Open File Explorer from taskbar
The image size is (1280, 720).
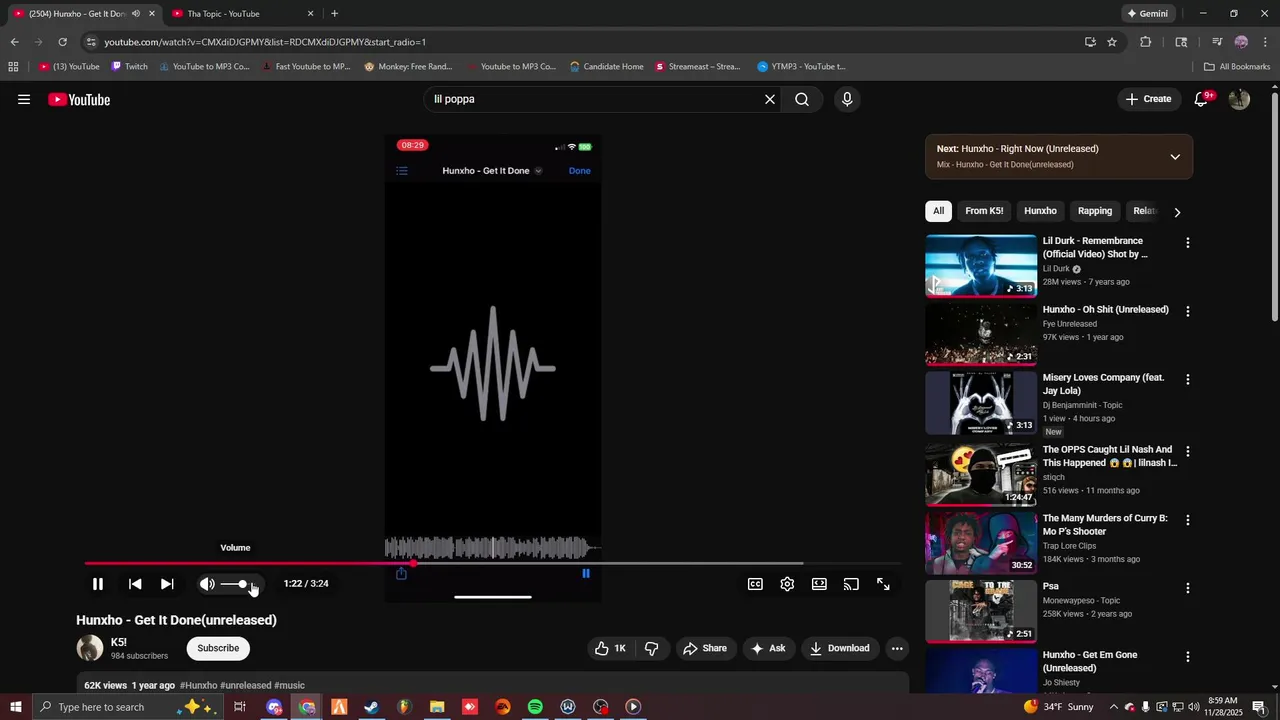(x=437, y=707)
